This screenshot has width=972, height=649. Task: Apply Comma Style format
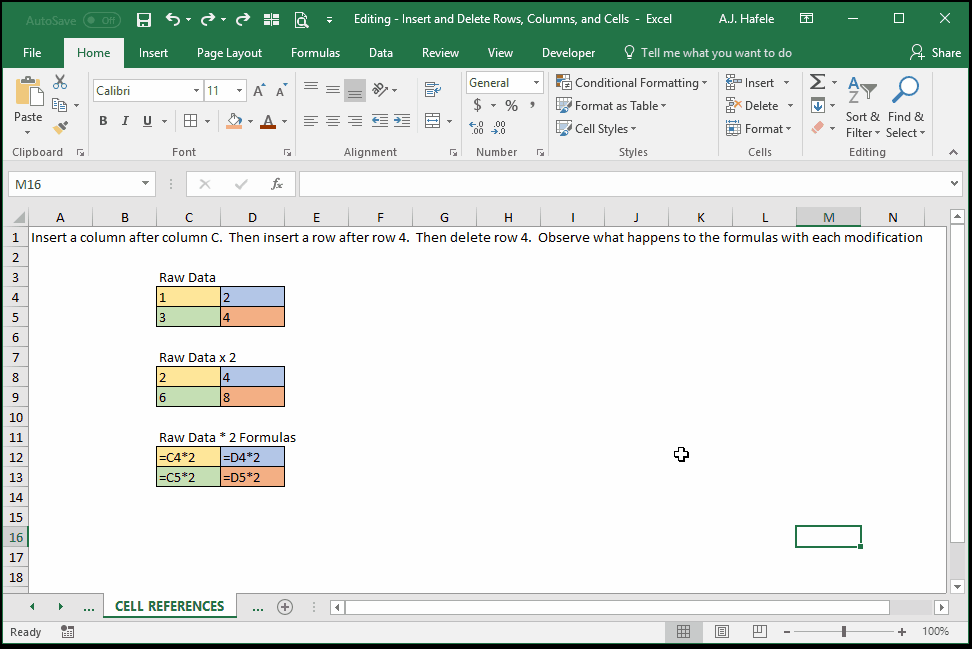coord(532,105)
